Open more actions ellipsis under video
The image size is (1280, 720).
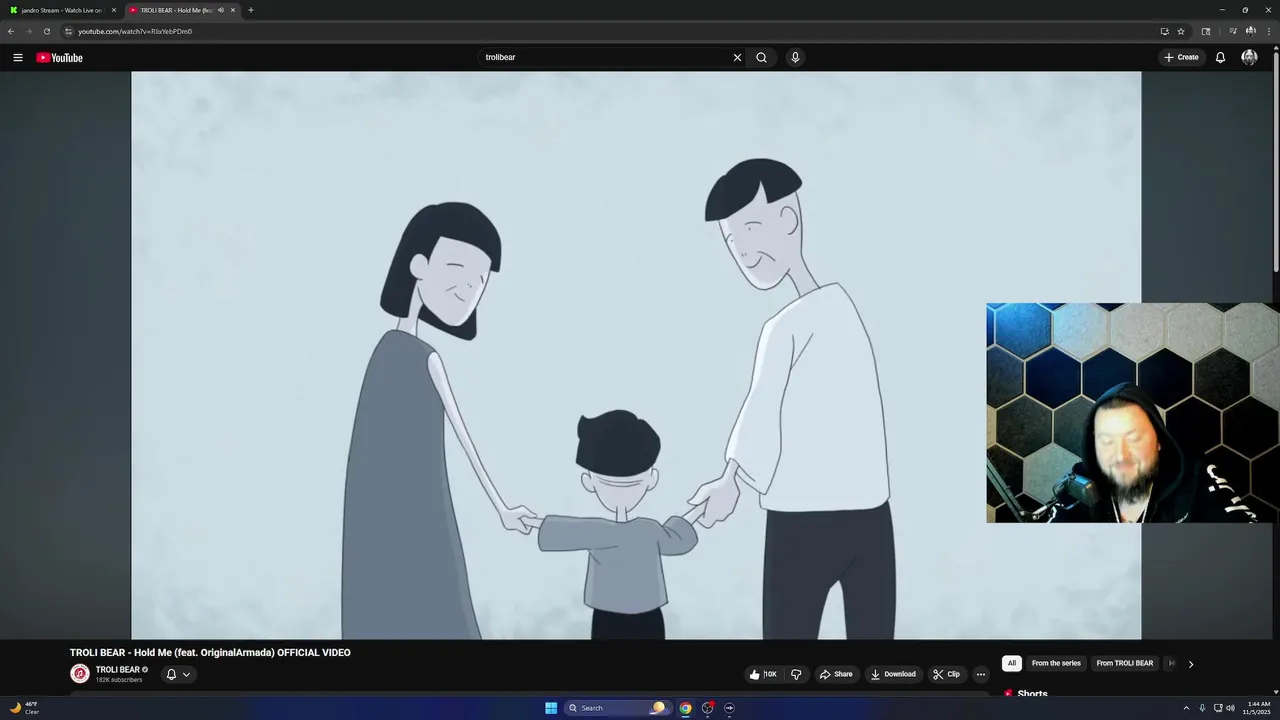(980, 674)
